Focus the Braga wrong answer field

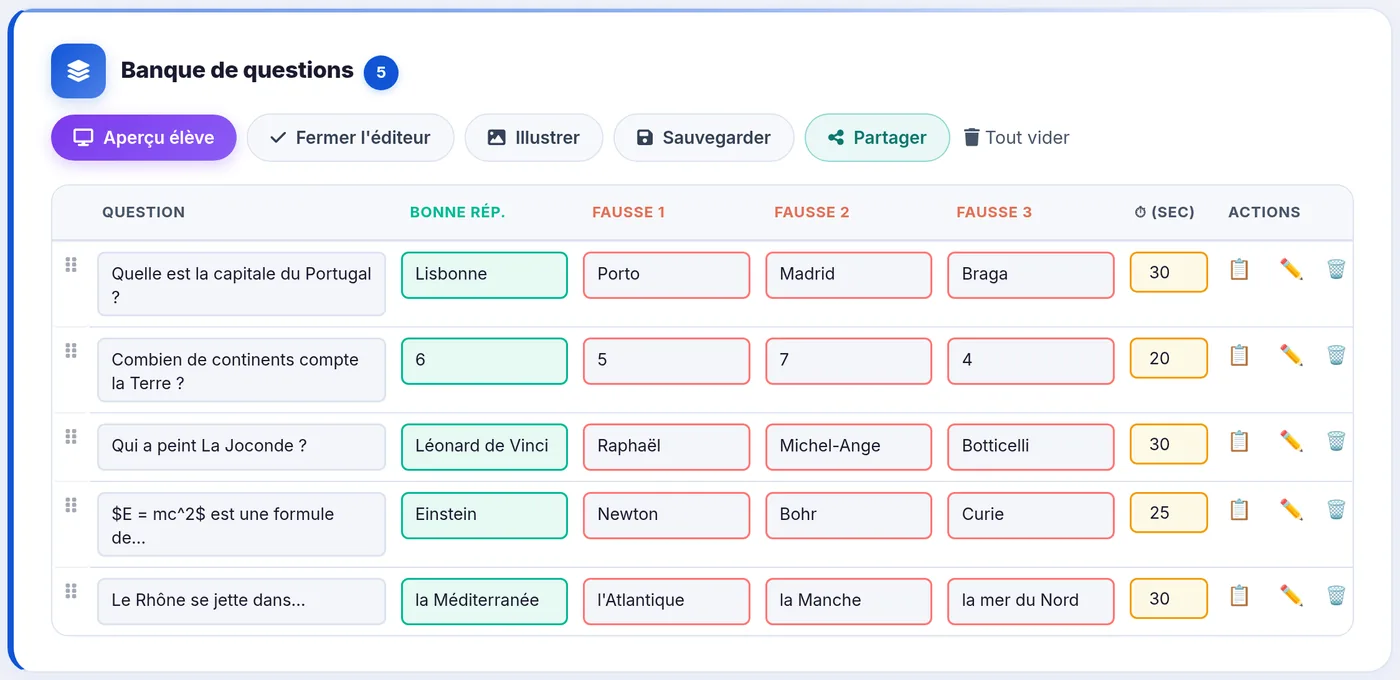(x=1031, y=275)
